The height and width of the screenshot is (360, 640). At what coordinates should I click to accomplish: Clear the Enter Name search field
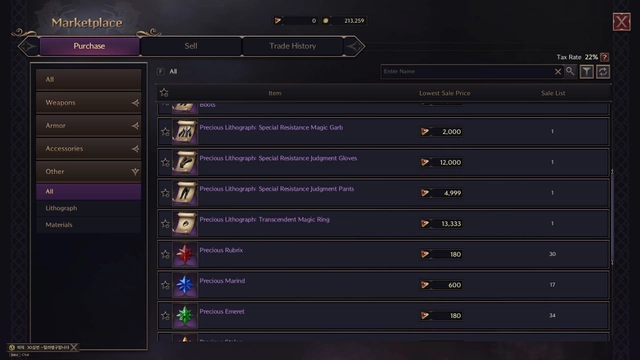pos(558,71)
